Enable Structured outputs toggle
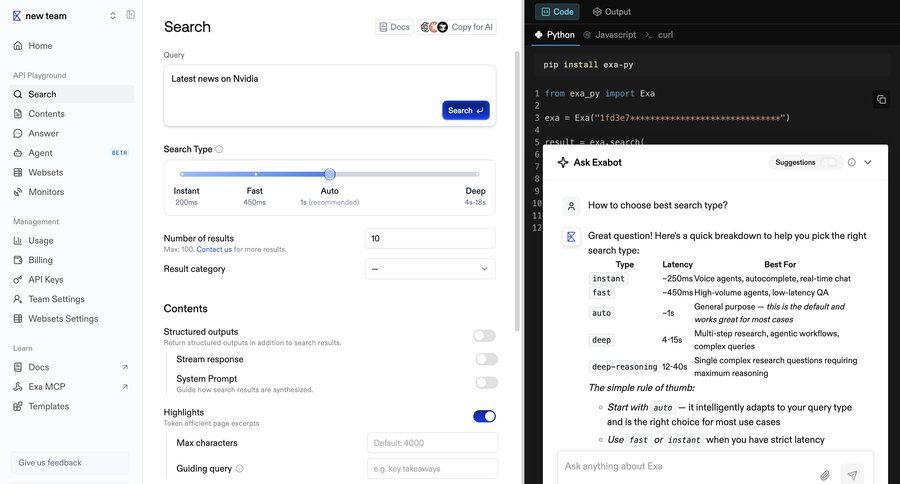Screen dimensions: 900x484 pyautogui.click(x=484, y=336)
